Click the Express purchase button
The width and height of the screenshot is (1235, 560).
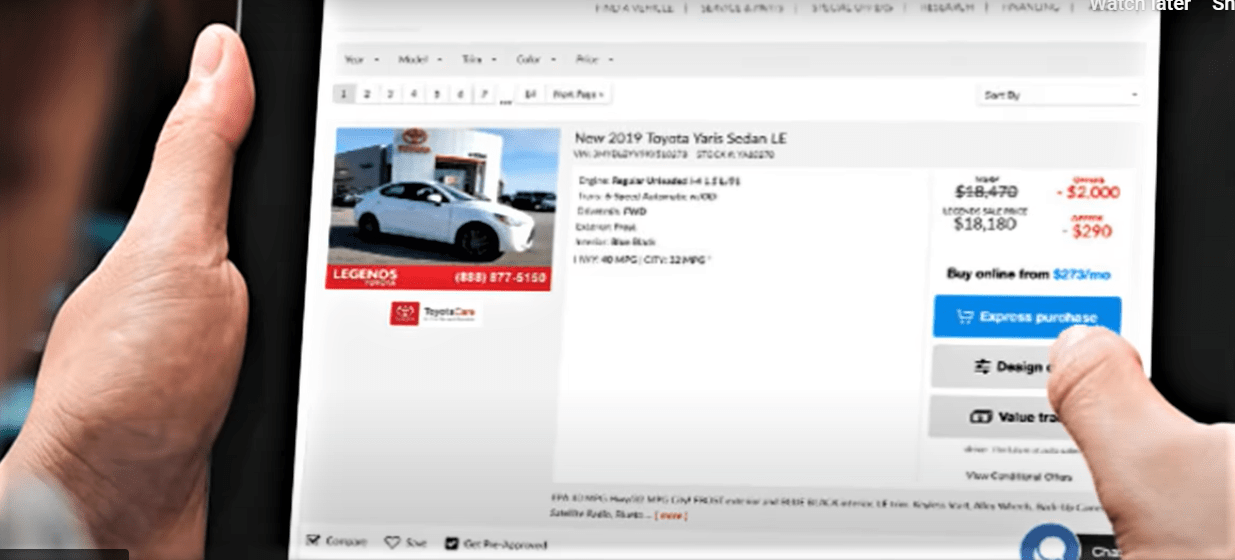point(1027,317)
